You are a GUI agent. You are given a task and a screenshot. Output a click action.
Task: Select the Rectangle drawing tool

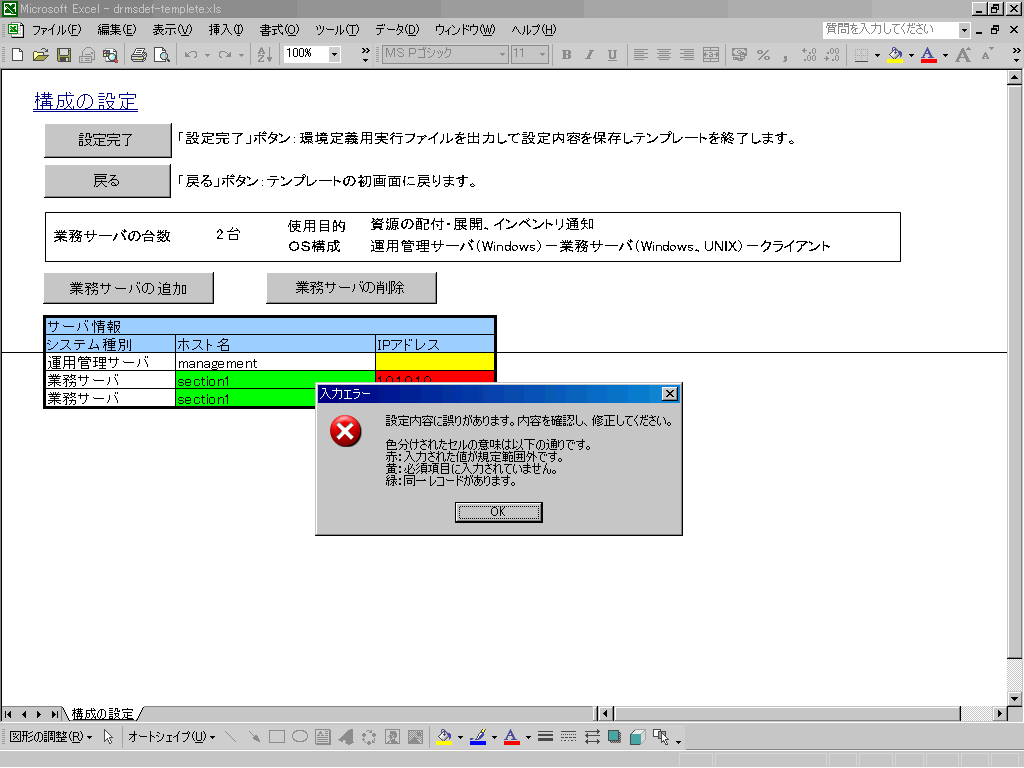[x=277, y=737]
